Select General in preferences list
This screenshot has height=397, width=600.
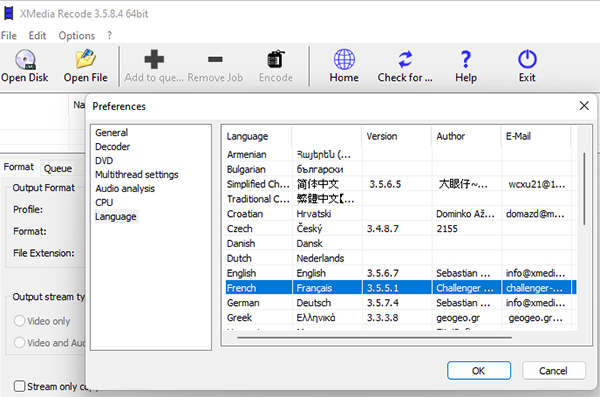point(111,132)
